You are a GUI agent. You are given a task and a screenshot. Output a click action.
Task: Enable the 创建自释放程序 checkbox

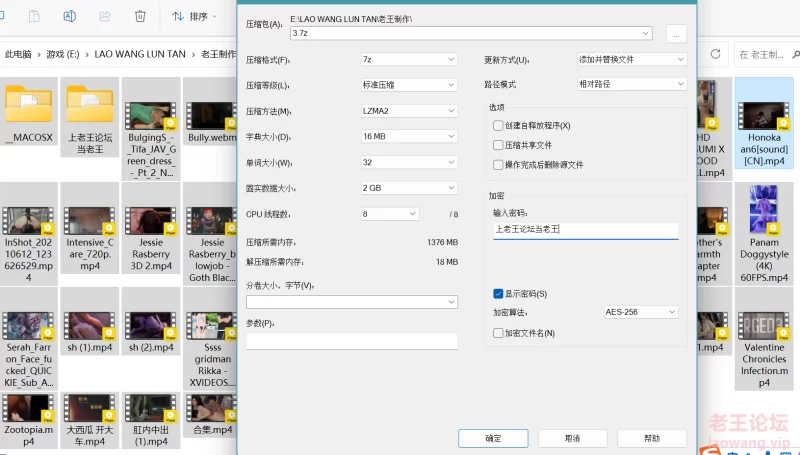498,125
